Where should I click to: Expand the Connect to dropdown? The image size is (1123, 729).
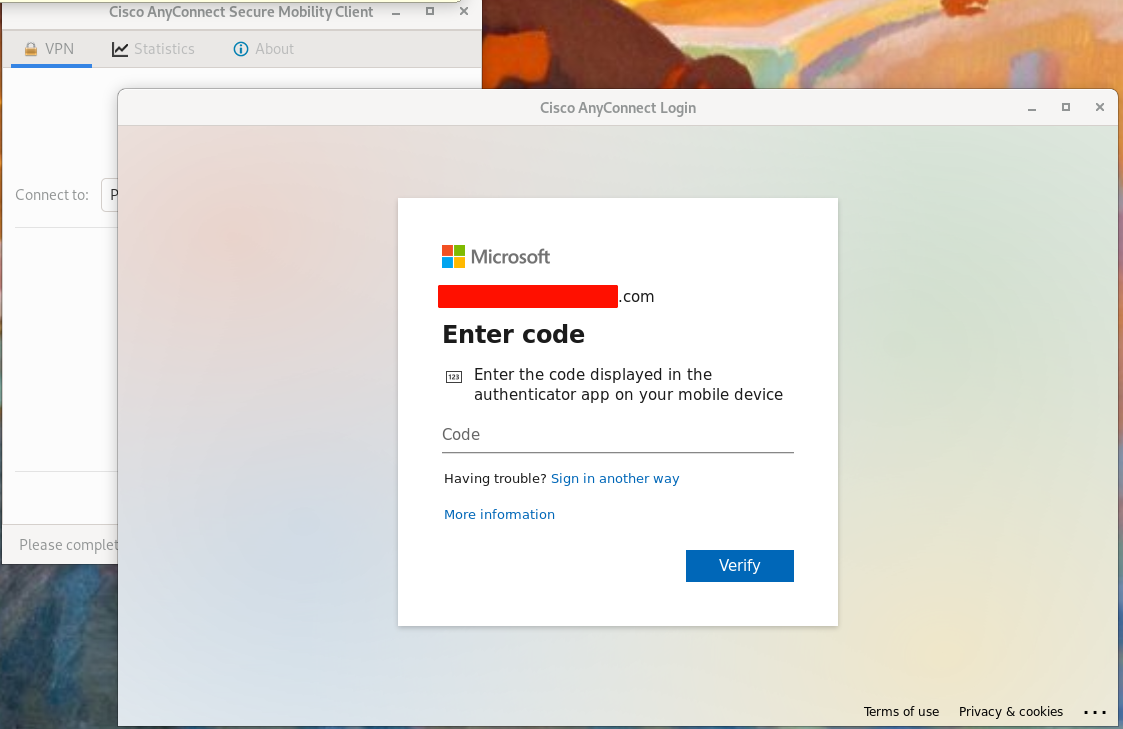pos(110,195)
